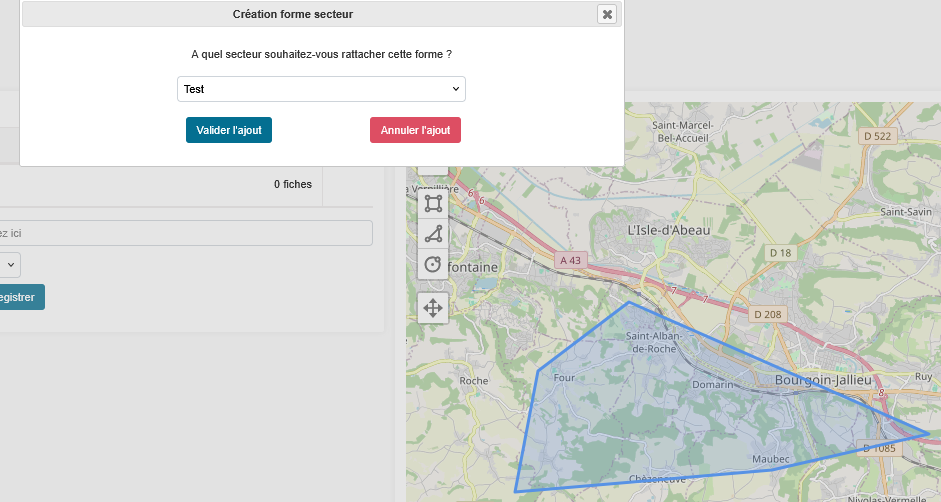Select the rectangle draw tool on map
The image size is (941, 502).
[x=433, y=204]
